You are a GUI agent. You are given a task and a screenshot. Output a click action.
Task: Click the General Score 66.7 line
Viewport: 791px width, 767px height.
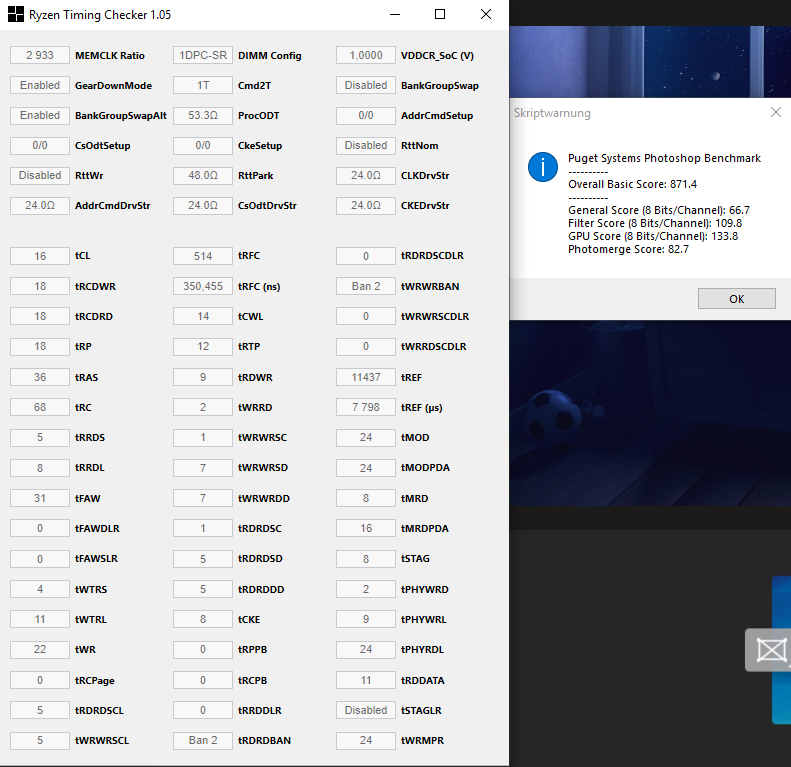(x=659, y=210)
